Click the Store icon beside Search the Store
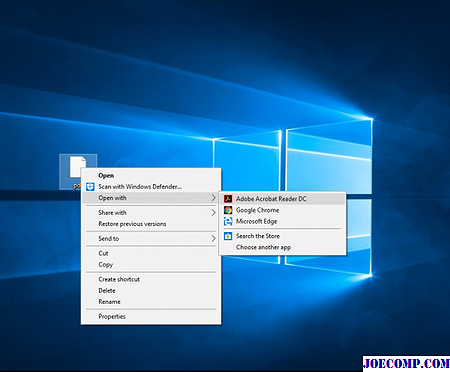Viewport: 450px width, 372px height. click(228, 236)
